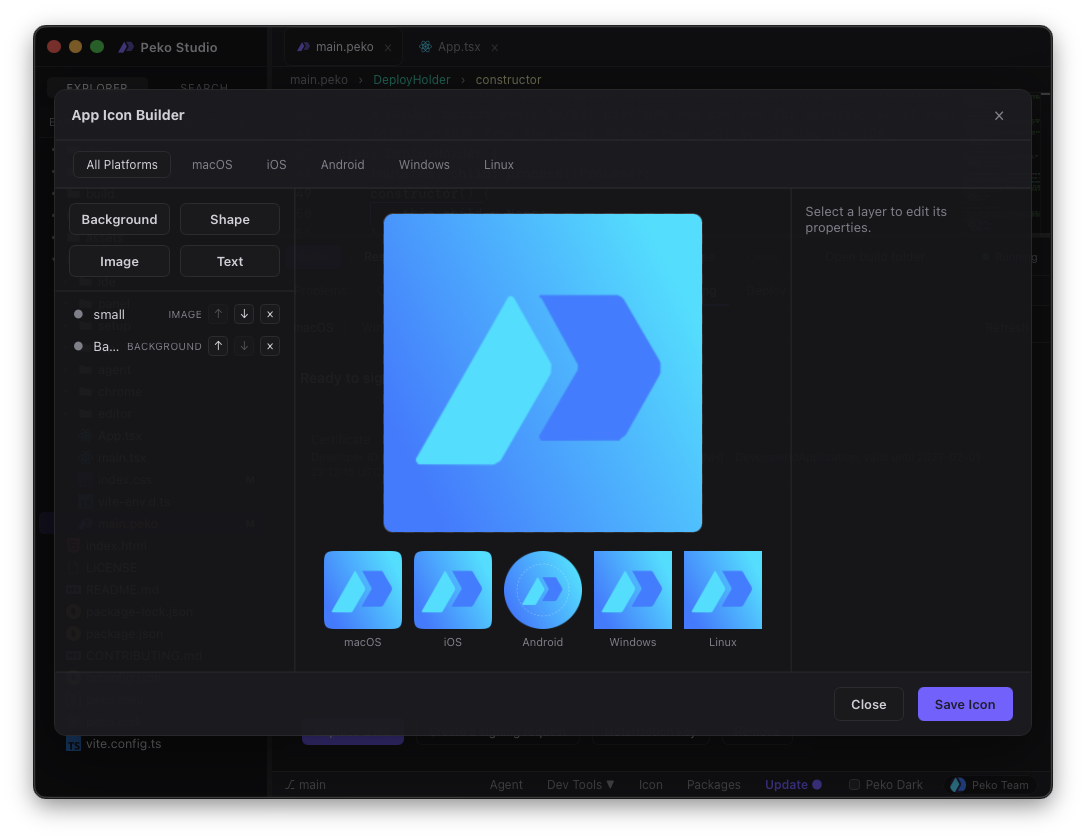The image size is (1086, 840).
Task: Click DeployHolder in the breadcrumb
Action: click(x=411, y=80)
